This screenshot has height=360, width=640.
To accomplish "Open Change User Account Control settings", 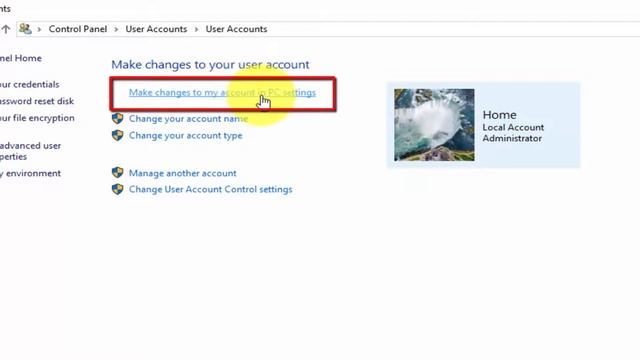I will click(x=211, y=189).
